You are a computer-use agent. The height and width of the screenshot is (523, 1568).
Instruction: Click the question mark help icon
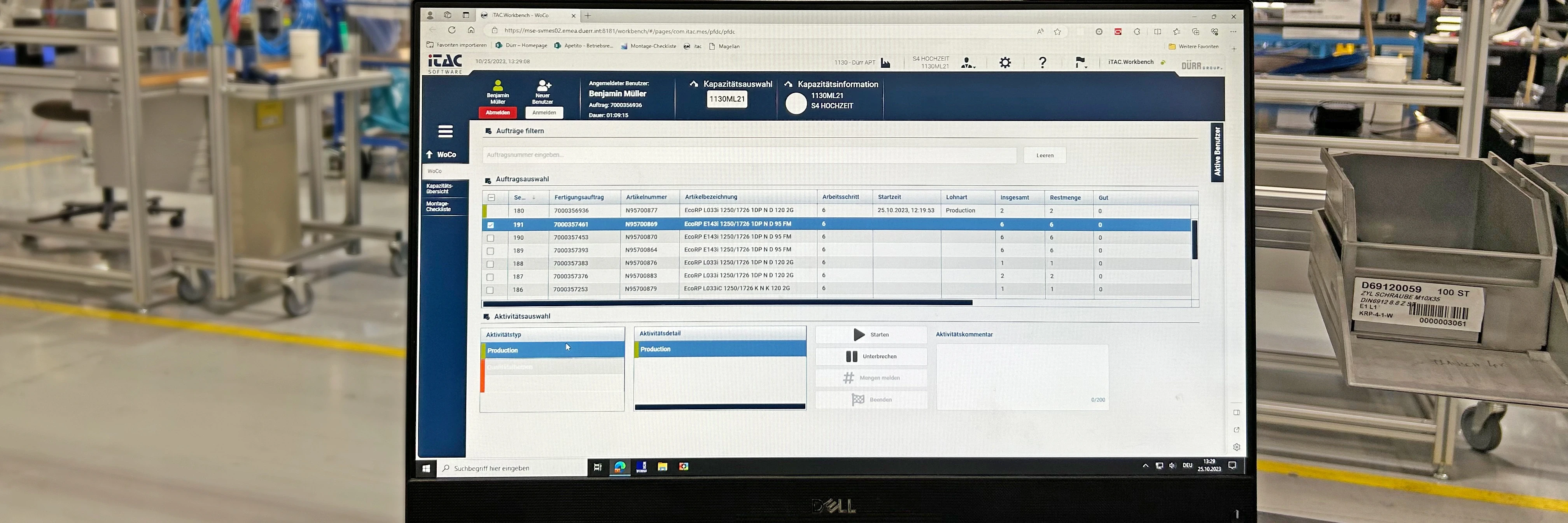1042,63
